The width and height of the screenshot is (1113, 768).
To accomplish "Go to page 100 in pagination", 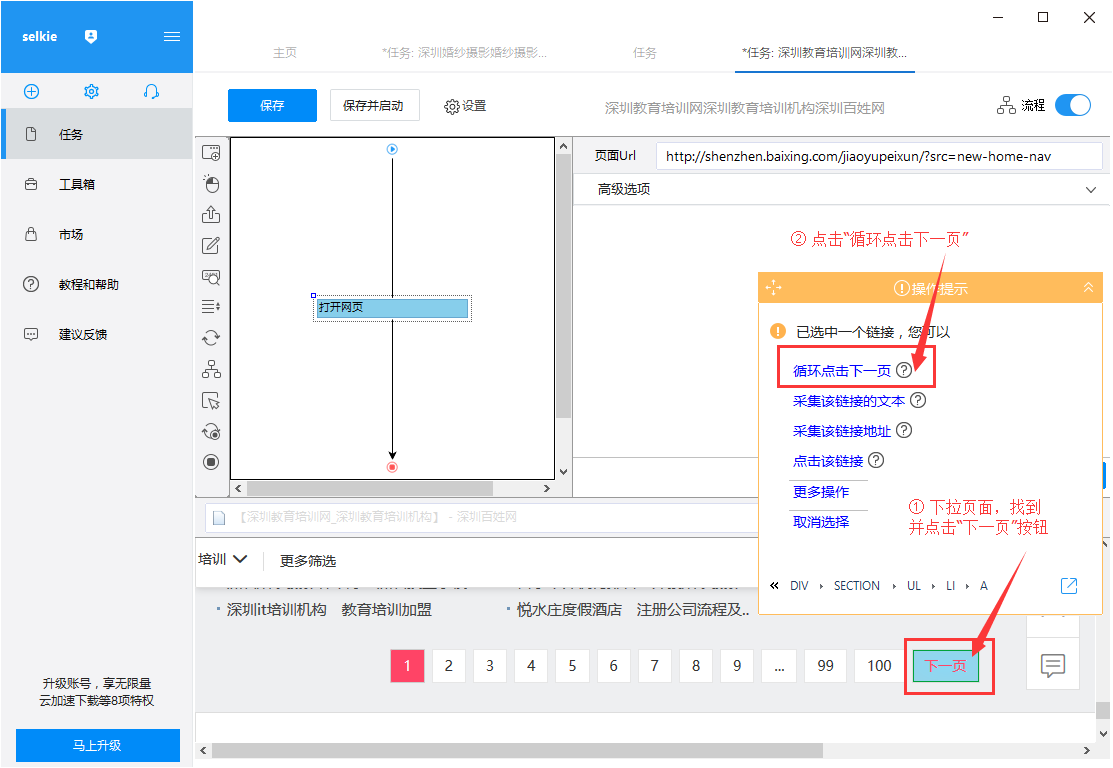I will point(879,666).
